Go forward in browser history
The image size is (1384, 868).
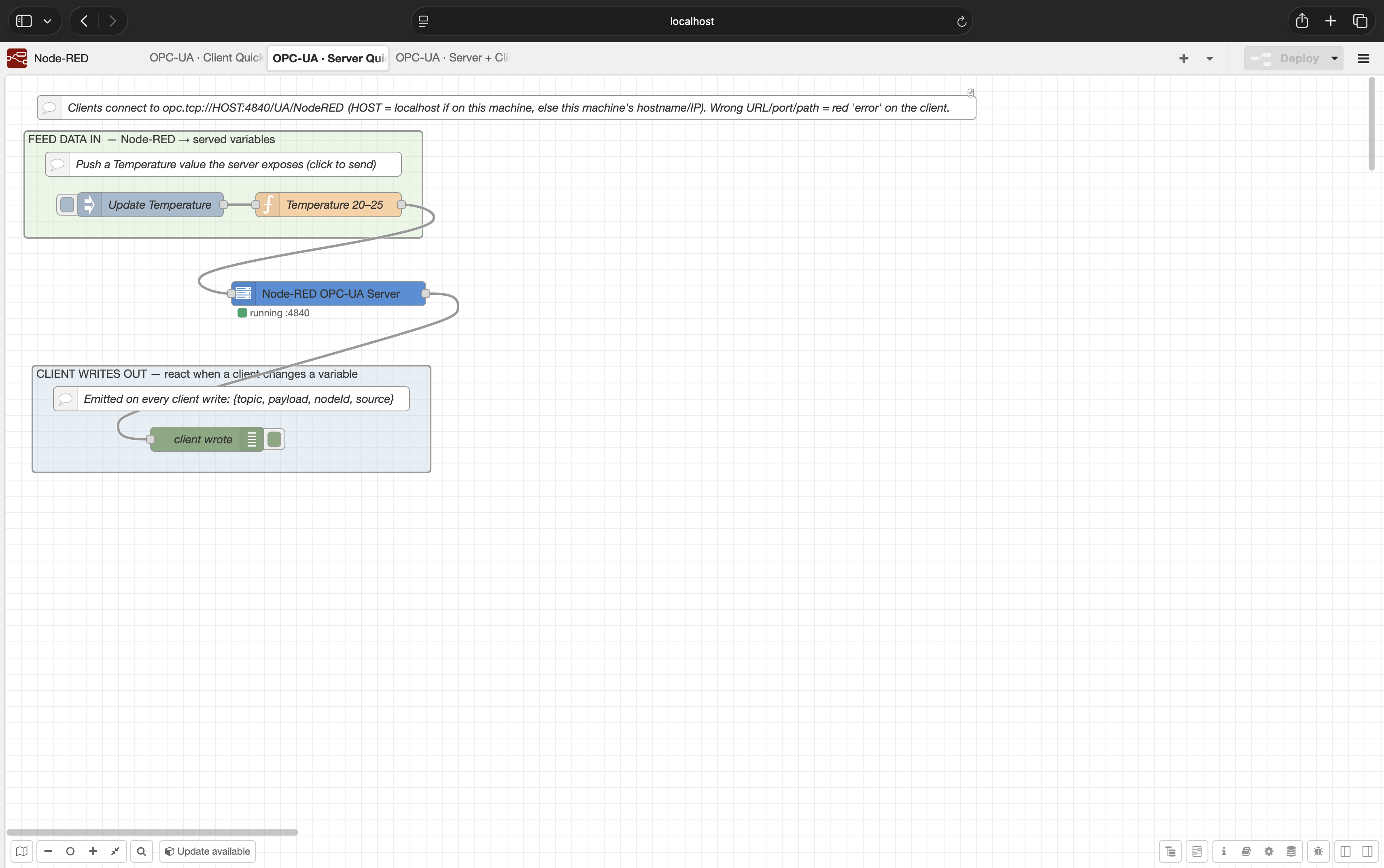coord(113,21)
